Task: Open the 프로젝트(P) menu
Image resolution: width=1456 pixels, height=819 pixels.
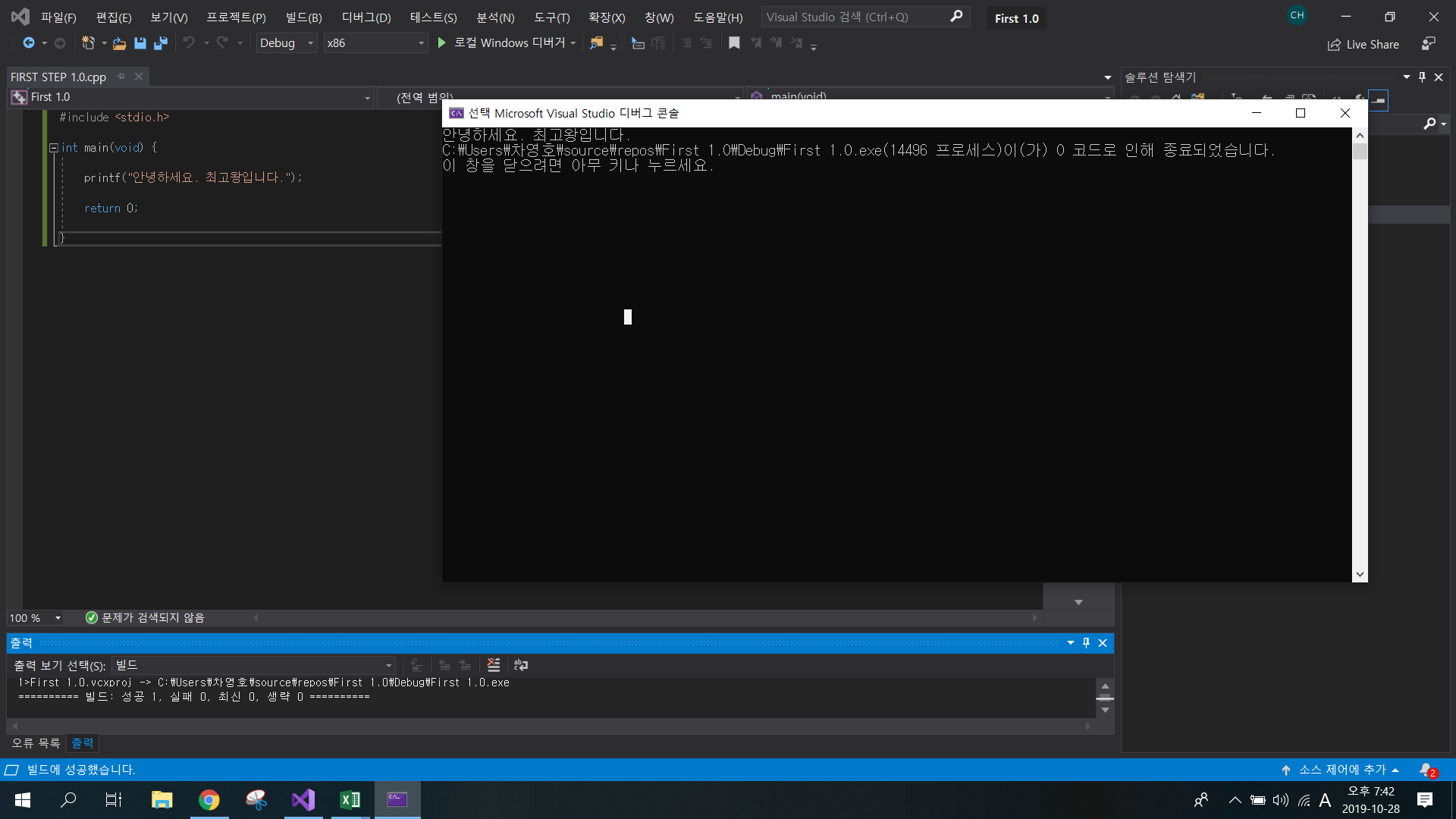Action: pyautogui.click(x=237, y=17)
